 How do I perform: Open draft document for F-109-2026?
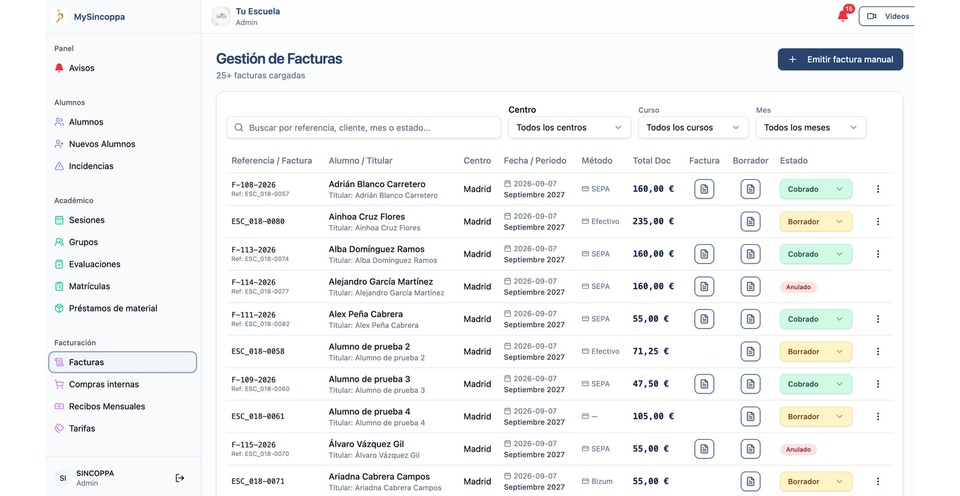click(x=751, y=384)
